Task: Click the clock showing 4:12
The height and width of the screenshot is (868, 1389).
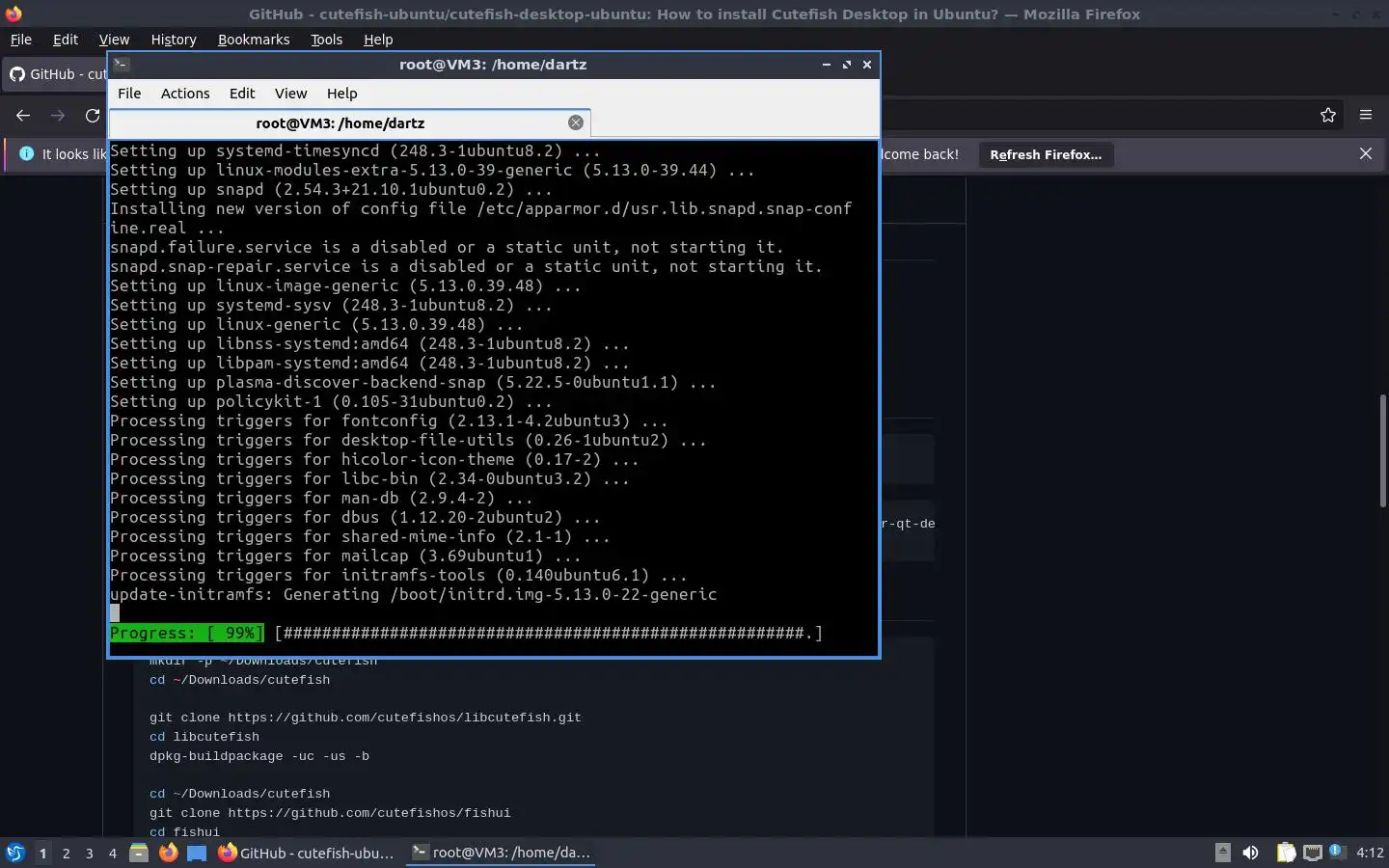Action: [x=1370, y=853]
